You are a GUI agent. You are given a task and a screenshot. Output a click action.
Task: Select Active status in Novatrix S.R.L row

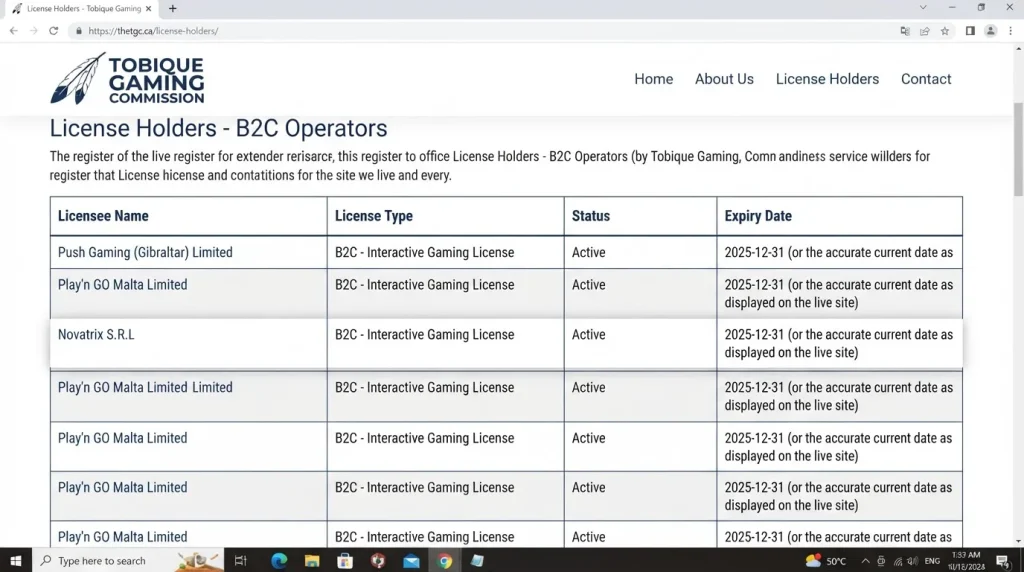[588, 334]
